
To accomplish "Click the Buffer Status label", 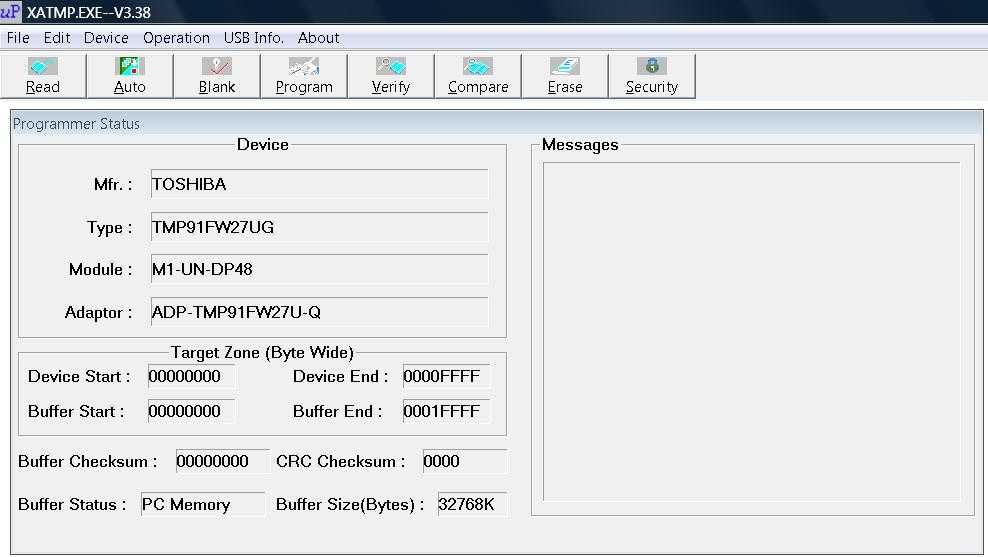I will pos(72,504).
